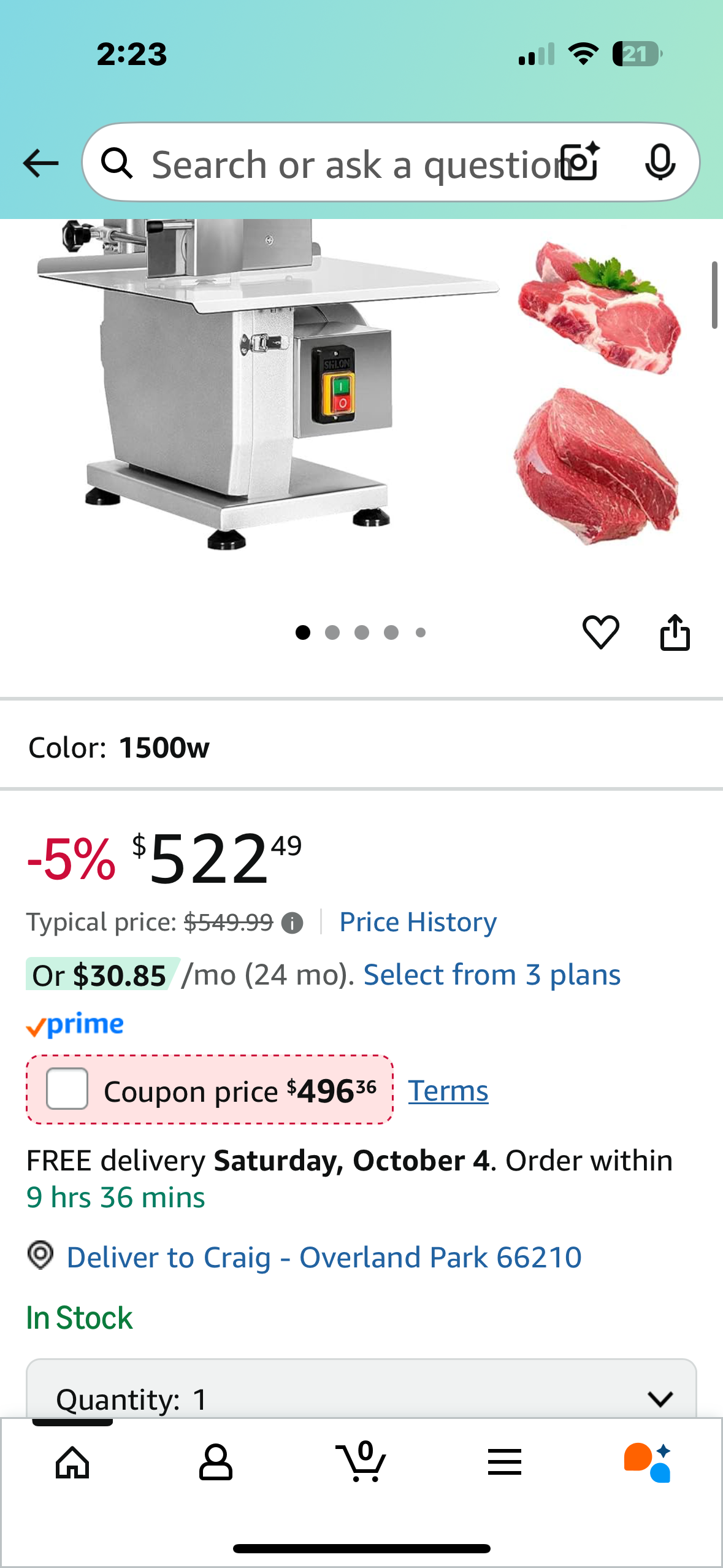Screen dimensions: 723x1568
Task: Change delivery address for Craig
Action: [x=324, y=1258]
